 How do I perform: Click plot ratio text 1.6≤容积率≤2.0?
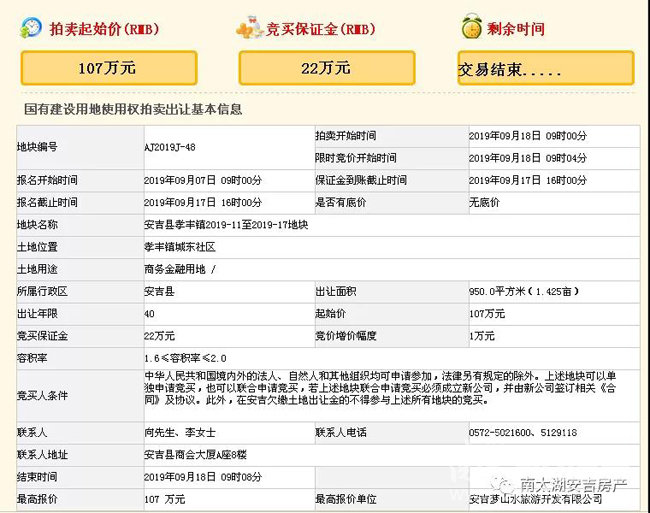pyautogui.click(x=185, y=358)
